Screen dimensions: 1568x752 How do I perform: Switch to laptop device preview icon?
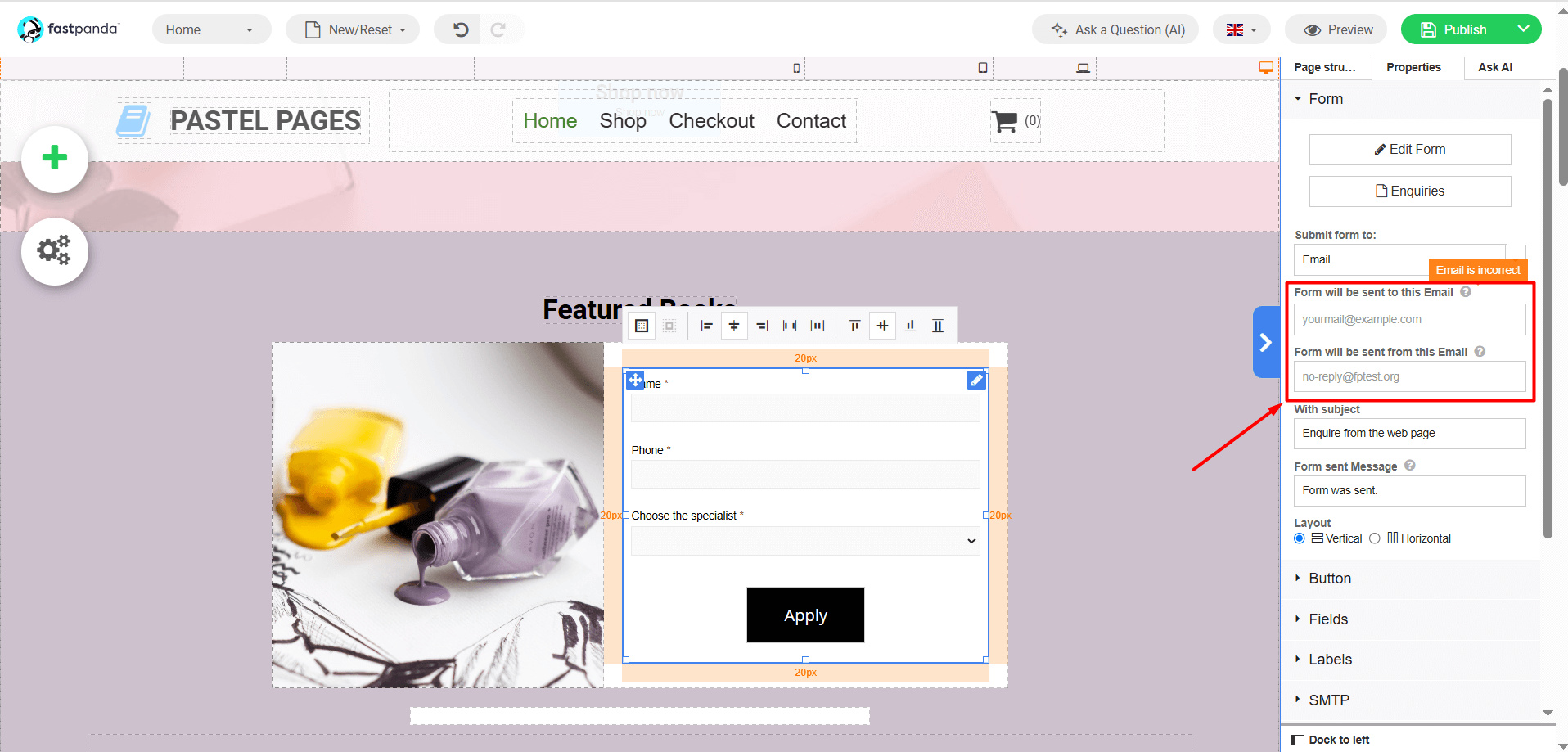(1083, 68)
